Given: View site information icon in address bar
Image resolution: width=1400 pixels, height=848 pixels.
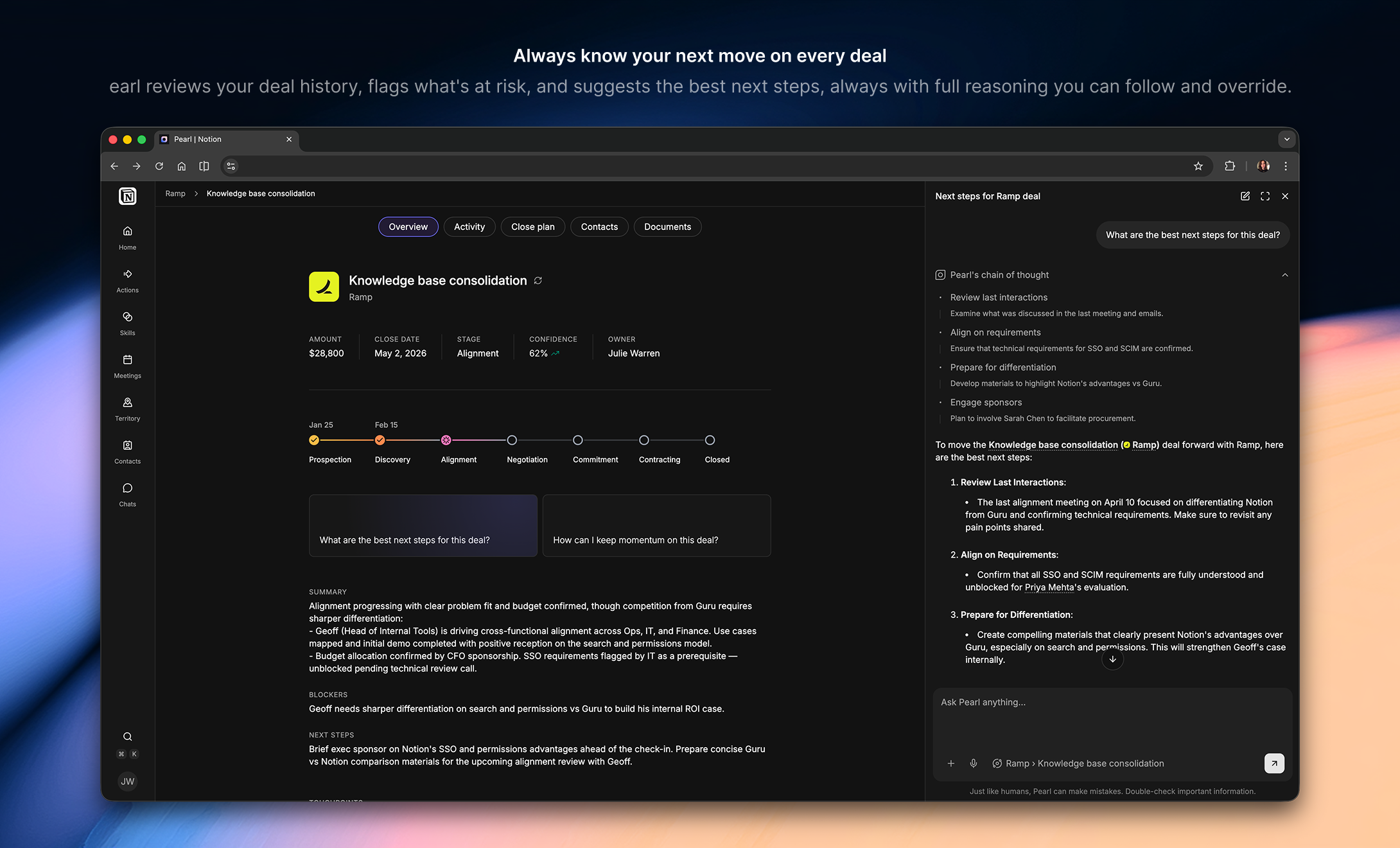Looking at the screenshot, I should (231, 166).
